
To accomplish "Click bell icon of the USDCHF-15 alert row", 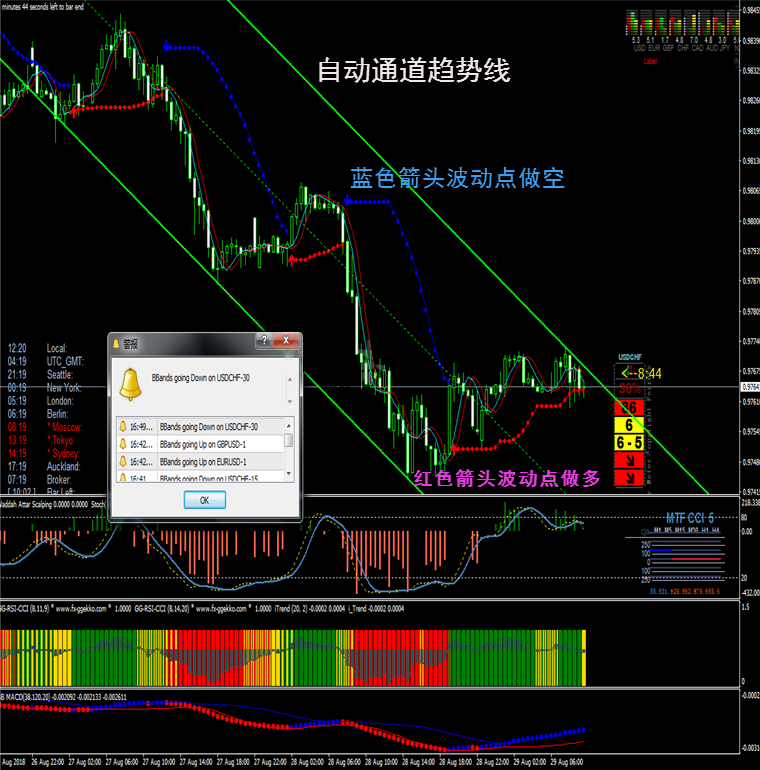I will pyautogui.click(x=123, y=477).
